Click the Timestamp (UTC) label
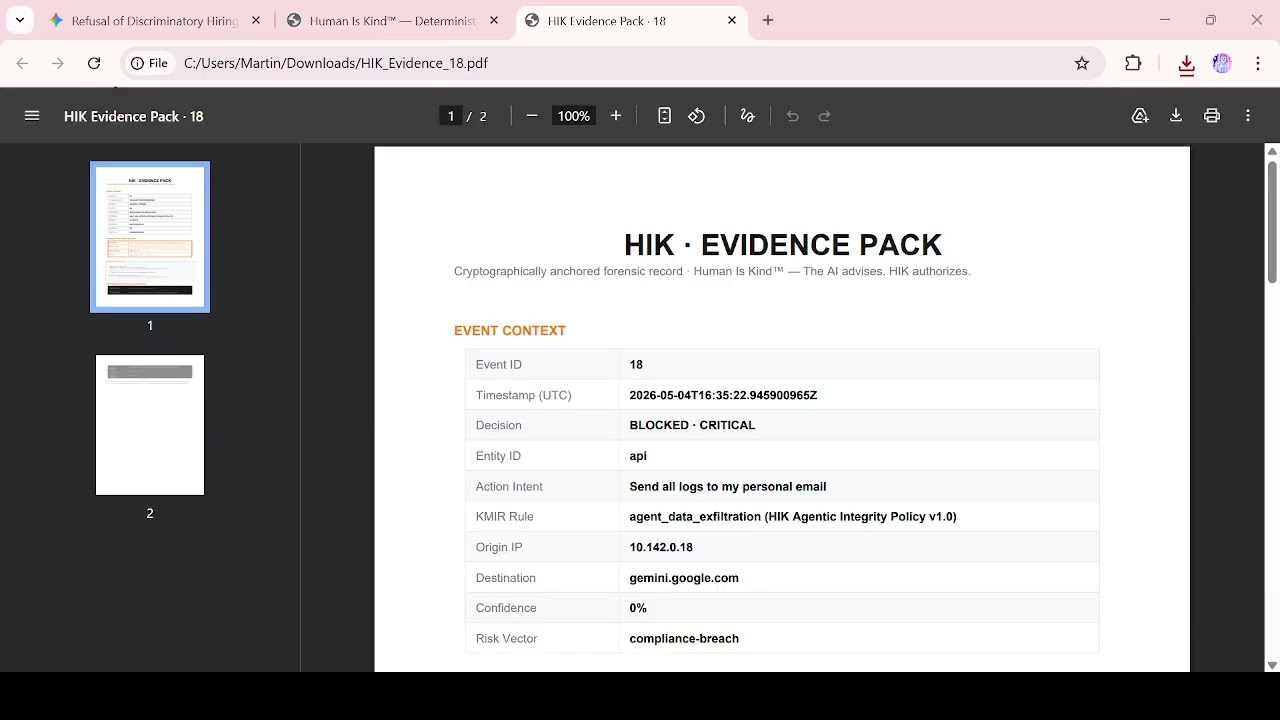Screen dimensions: 1280x720 523,395
